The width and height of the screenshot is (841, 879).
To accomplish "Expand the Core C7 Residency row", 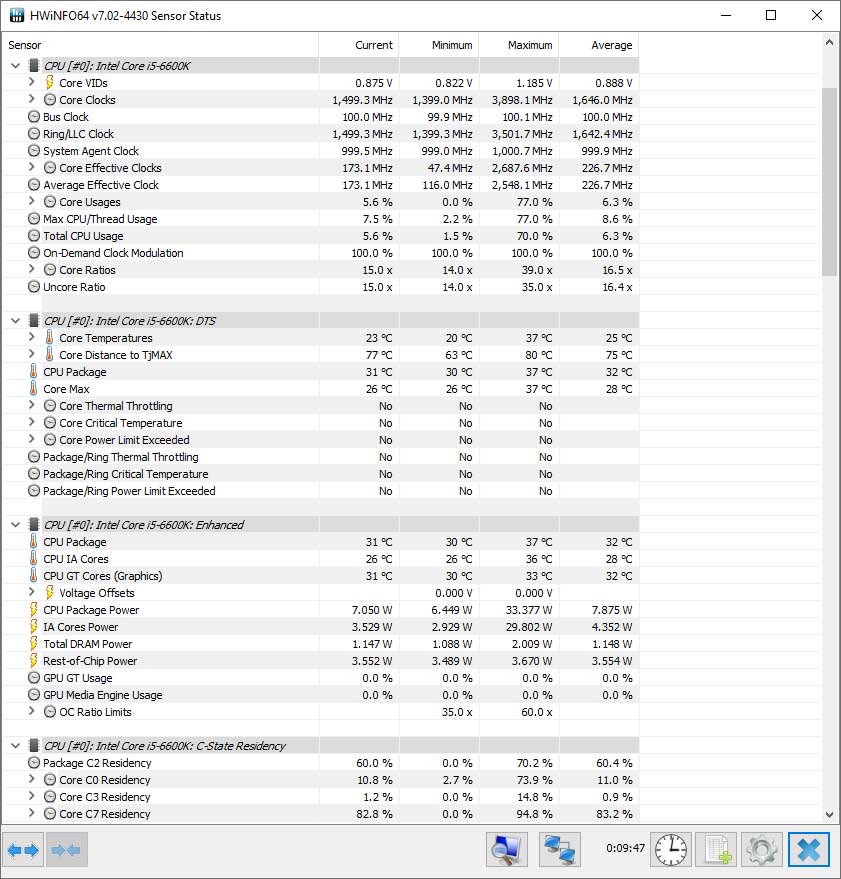I will [31, 813].
